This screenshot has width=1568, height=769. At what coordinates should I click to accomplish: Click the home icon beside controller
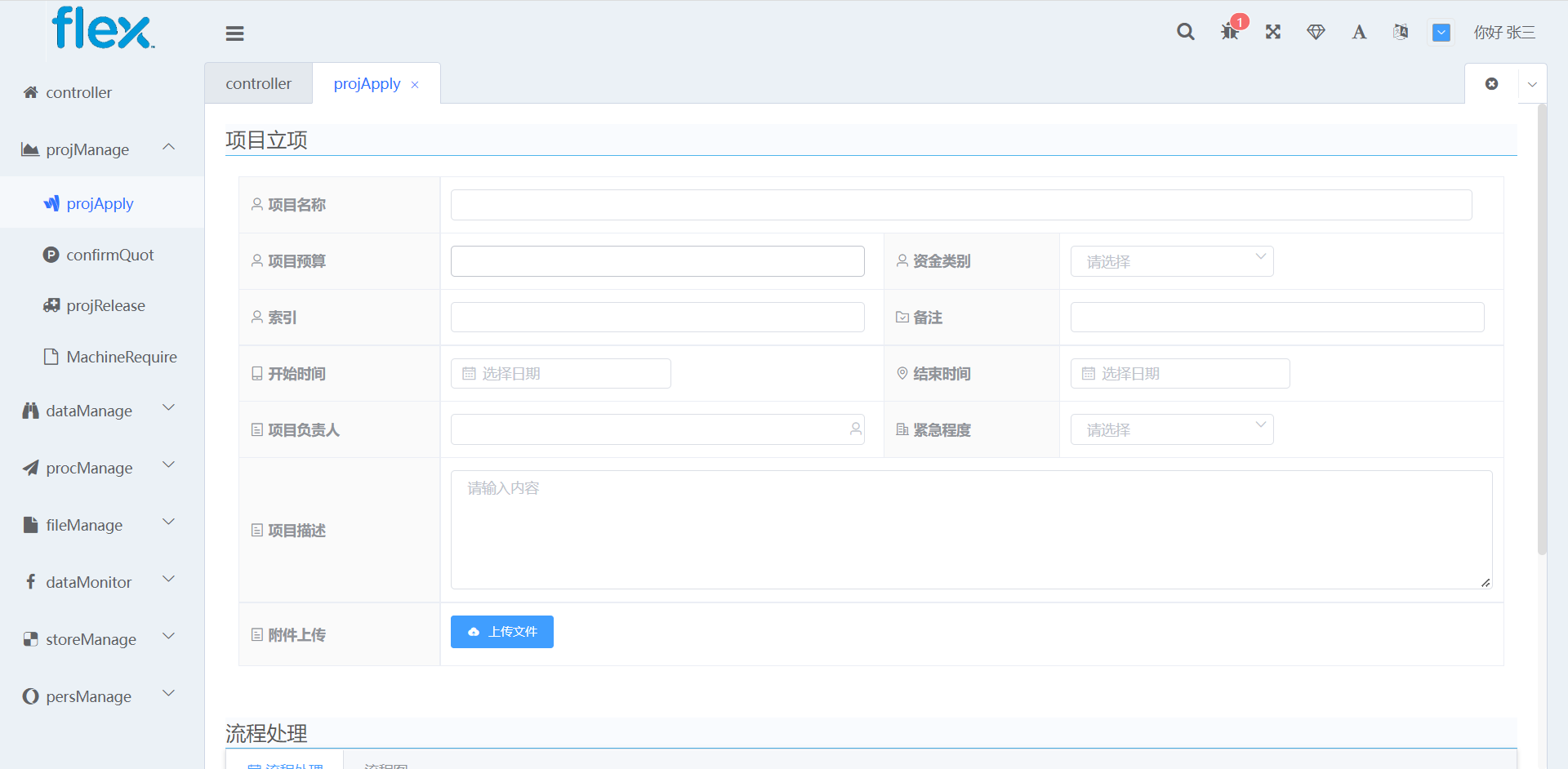click(x=31, y=92)
